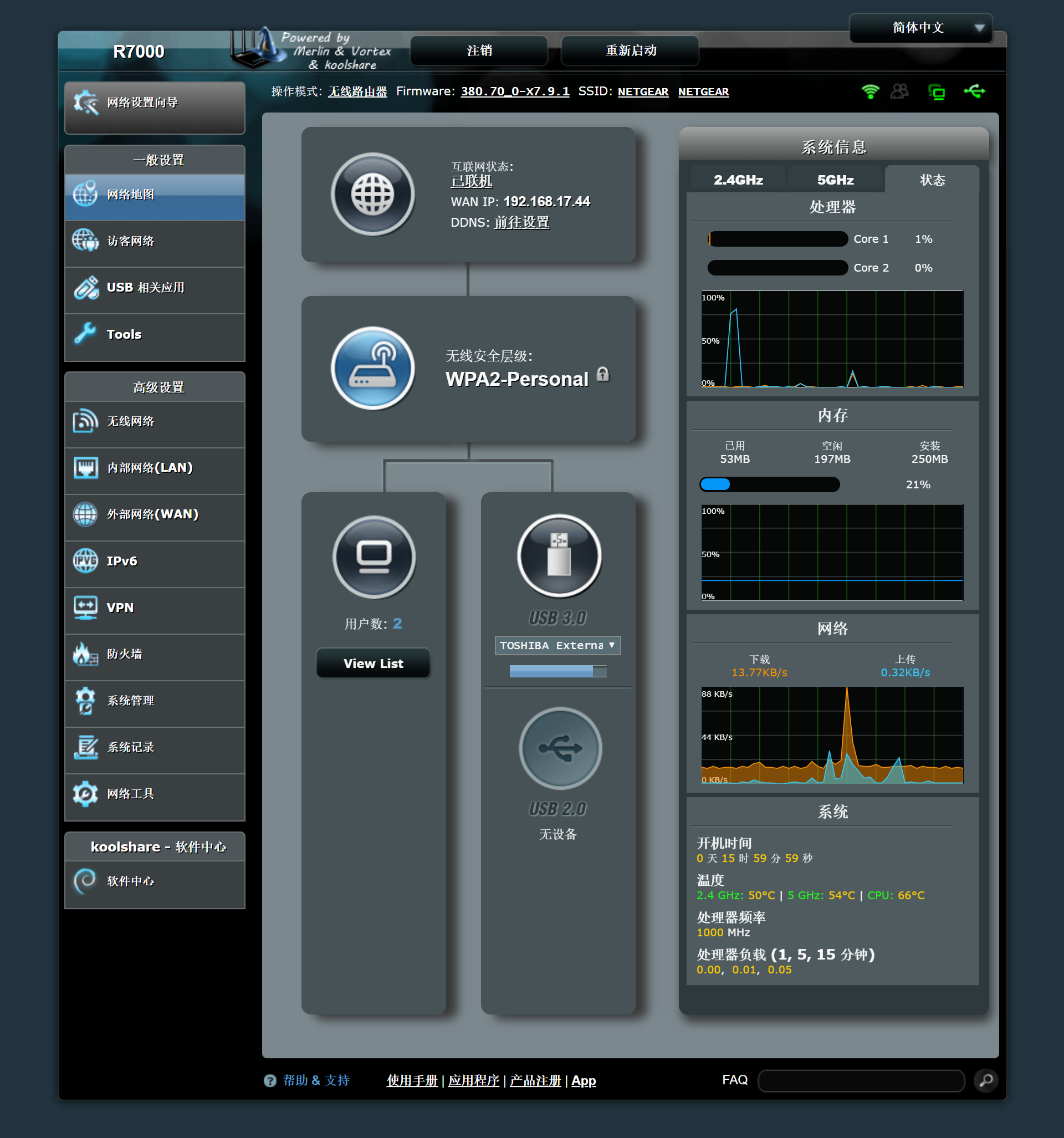The width and height of the screenshot is (1064, 1138).
Task: Click the guest network users status icon
Action: point(900,91)
